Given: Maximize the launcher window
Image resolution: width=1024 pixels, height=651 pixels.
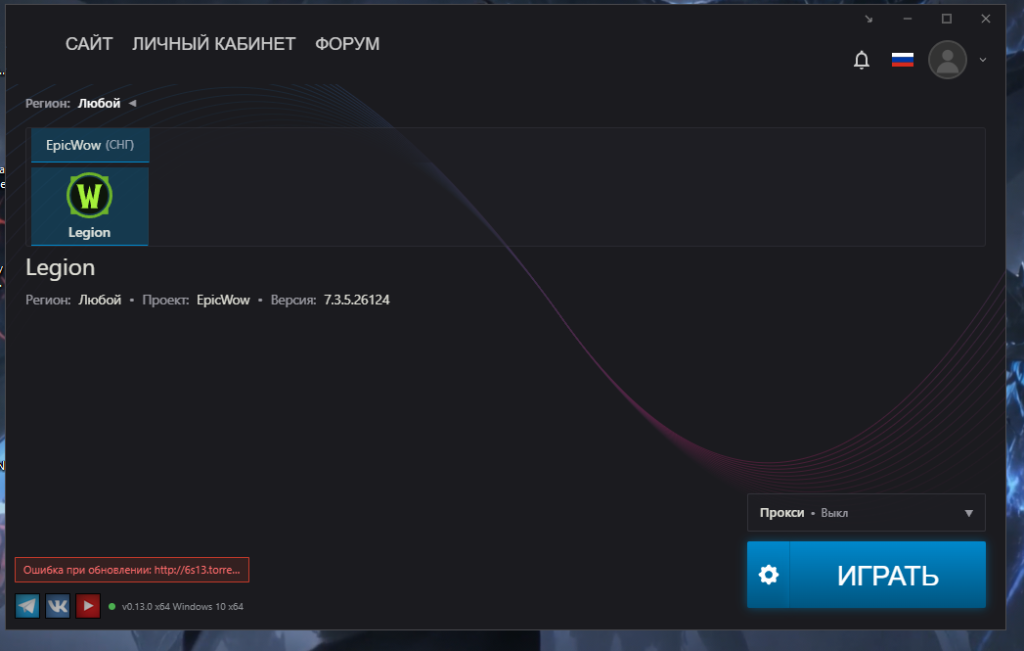Looking at the screenshot, I should (x=946, y=19).
